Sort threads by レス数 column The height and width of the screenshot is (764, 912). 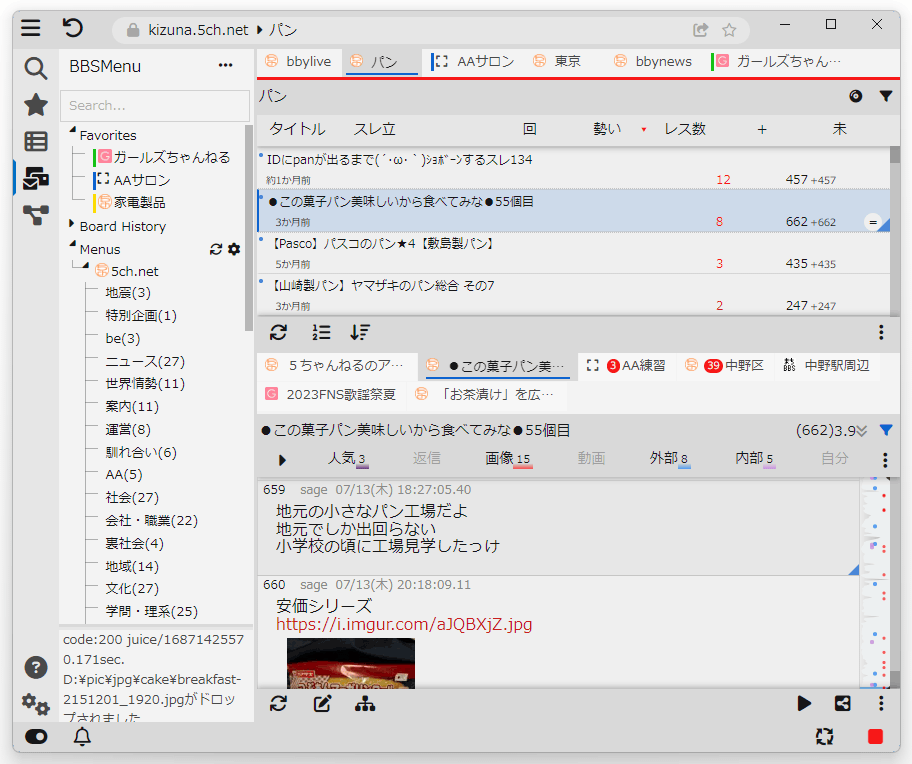coord(685,128)
